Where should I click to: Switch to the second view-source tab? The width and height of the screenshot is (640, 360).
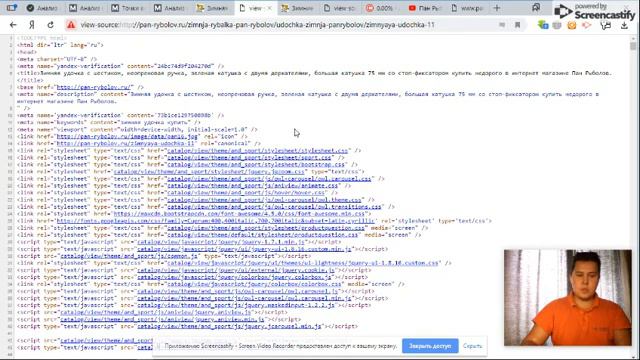(x=339, y=8)
